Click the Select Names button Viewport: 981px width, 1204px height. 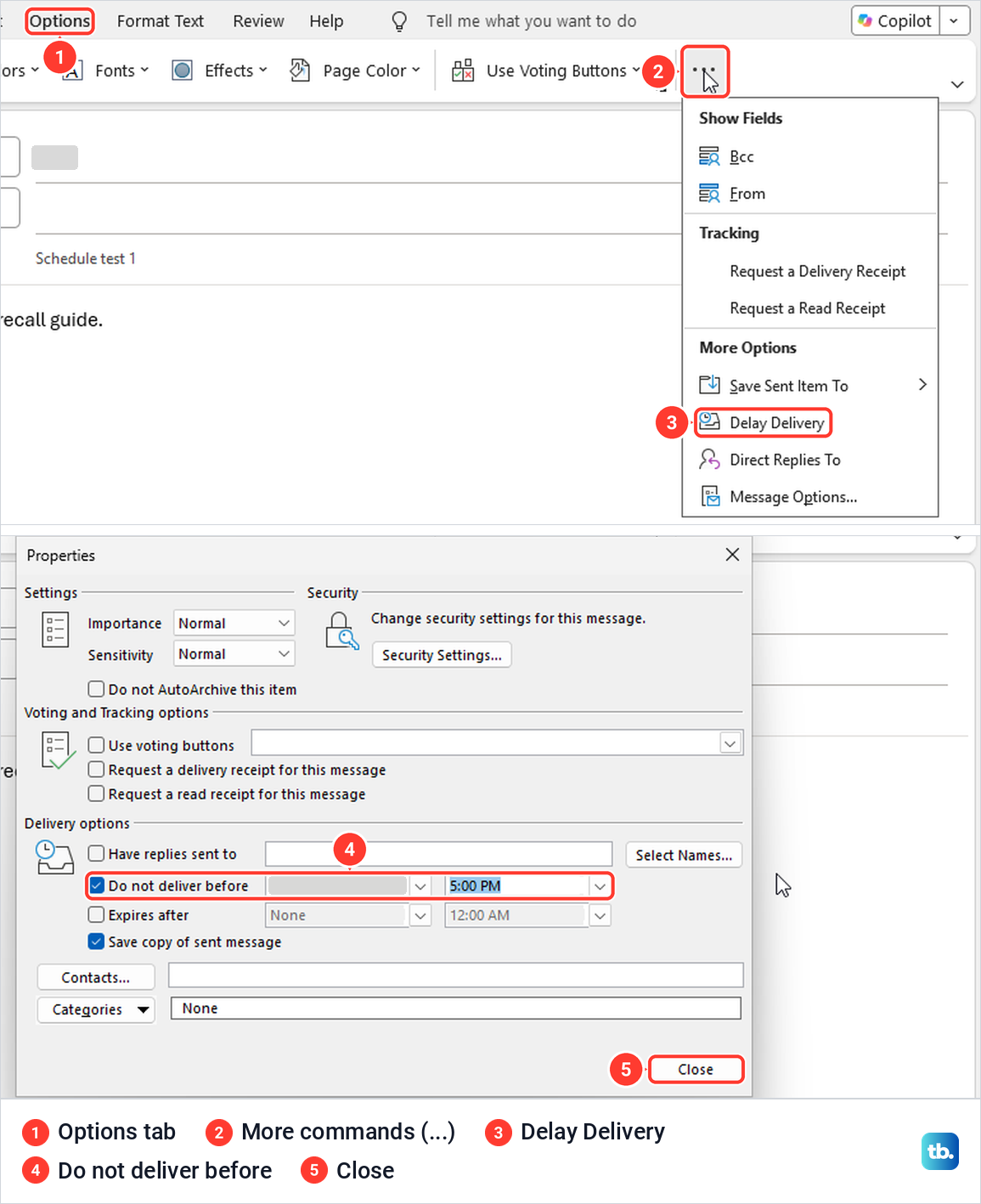[x=684, y=855]
